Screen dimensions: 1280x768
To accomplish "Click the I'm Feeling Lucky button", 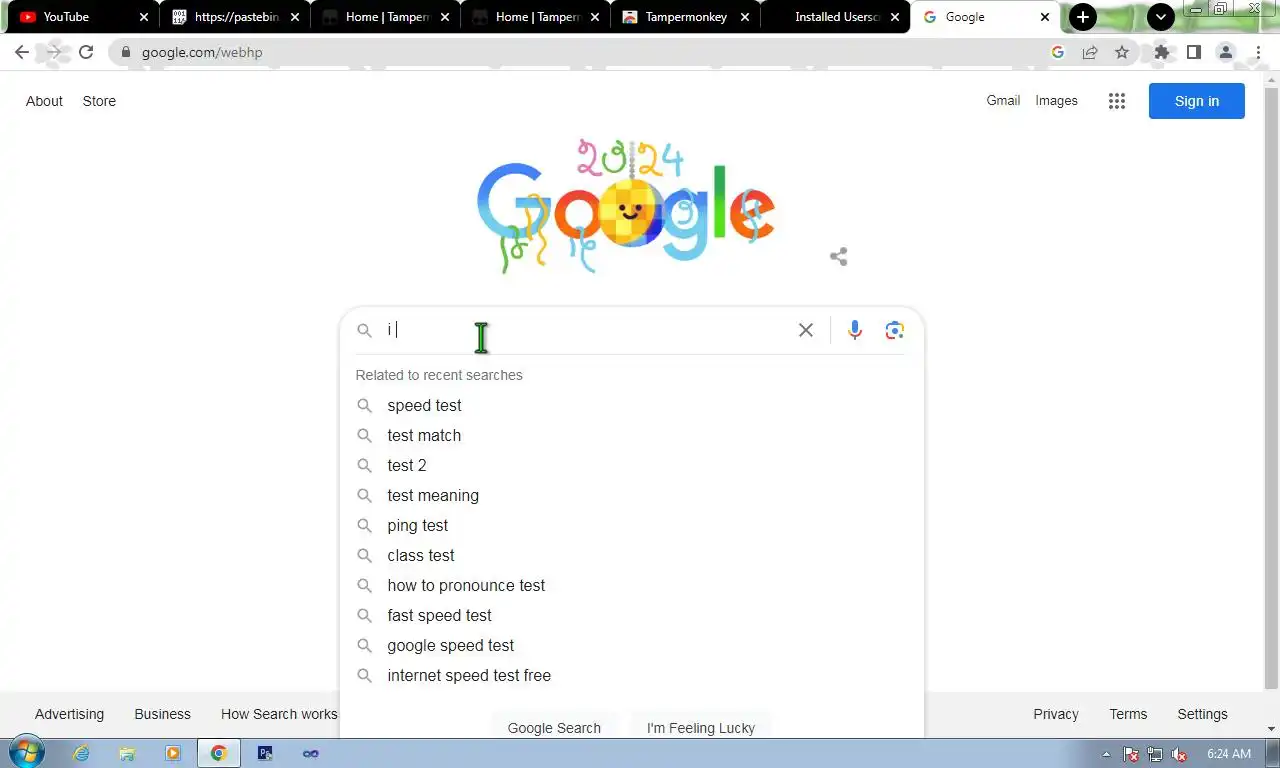I will click(x=701, y=728).
